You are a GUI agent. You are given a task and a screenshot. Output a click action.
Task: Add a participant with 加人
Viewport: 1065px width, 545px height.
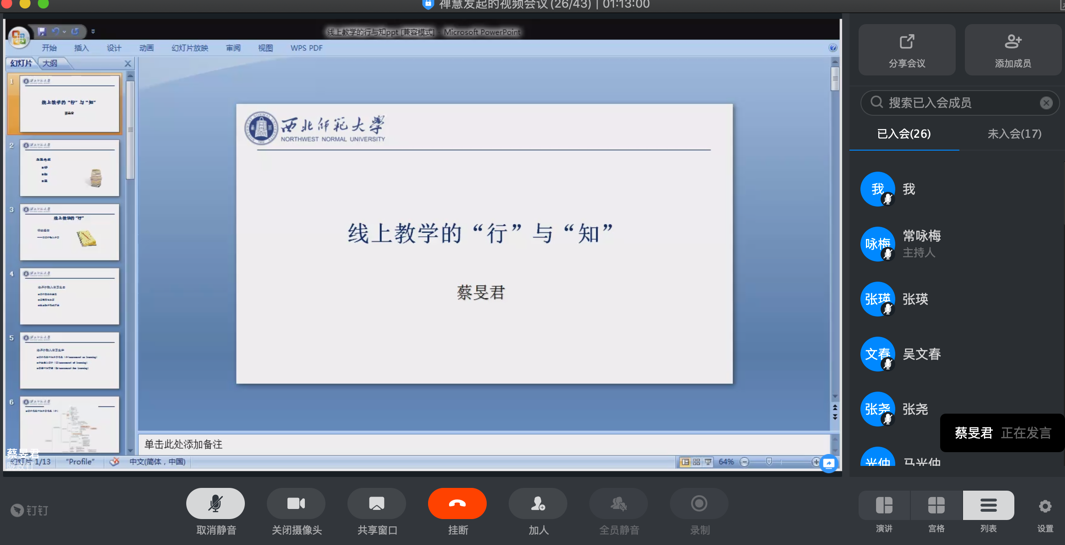coord(538,504)
